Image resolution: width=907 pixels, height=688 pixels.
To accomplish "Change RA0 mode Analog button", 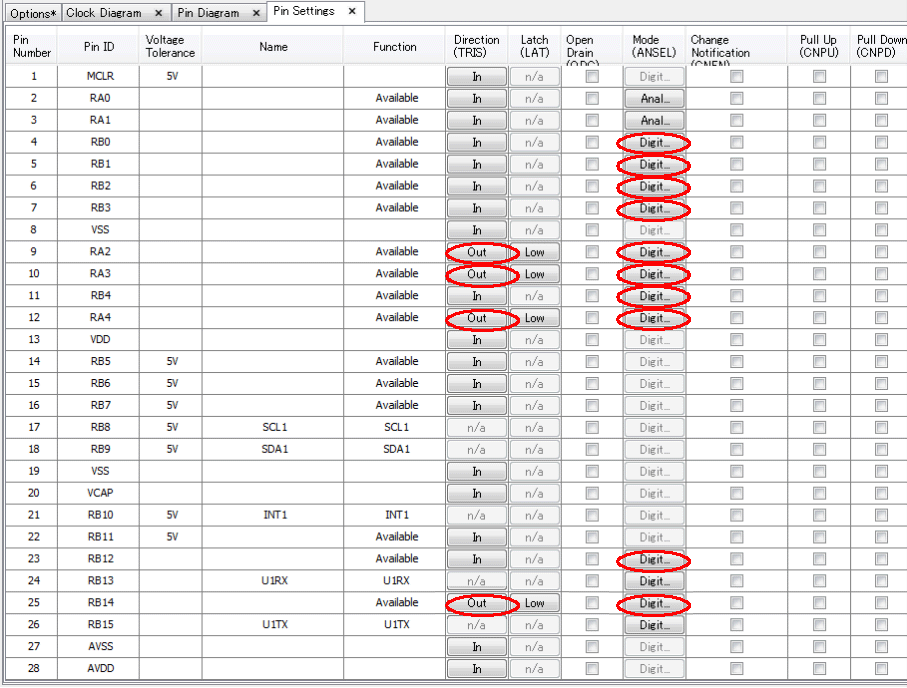I will pos(654,98).
